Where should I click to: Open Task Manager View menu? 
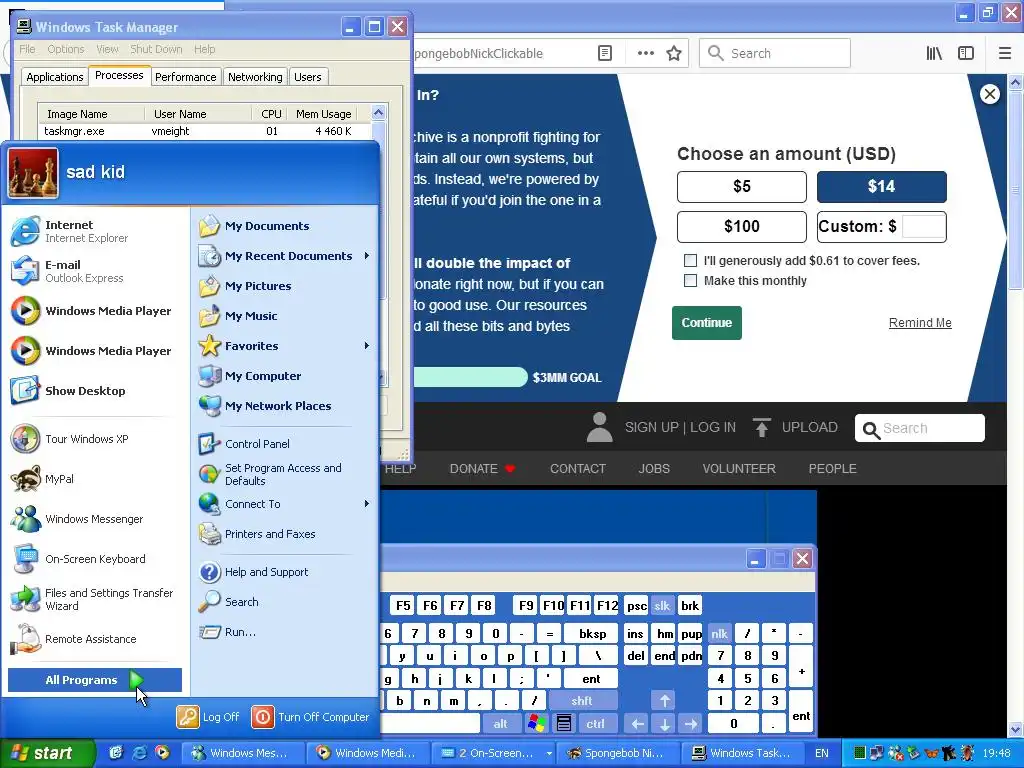(107, 49)
